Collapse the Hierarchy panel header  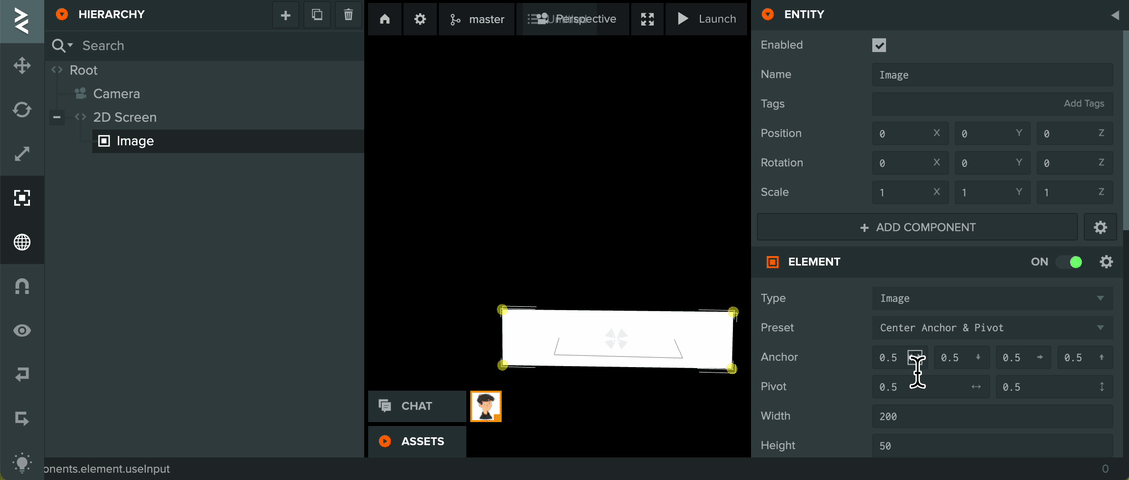(x=62, y=14)
